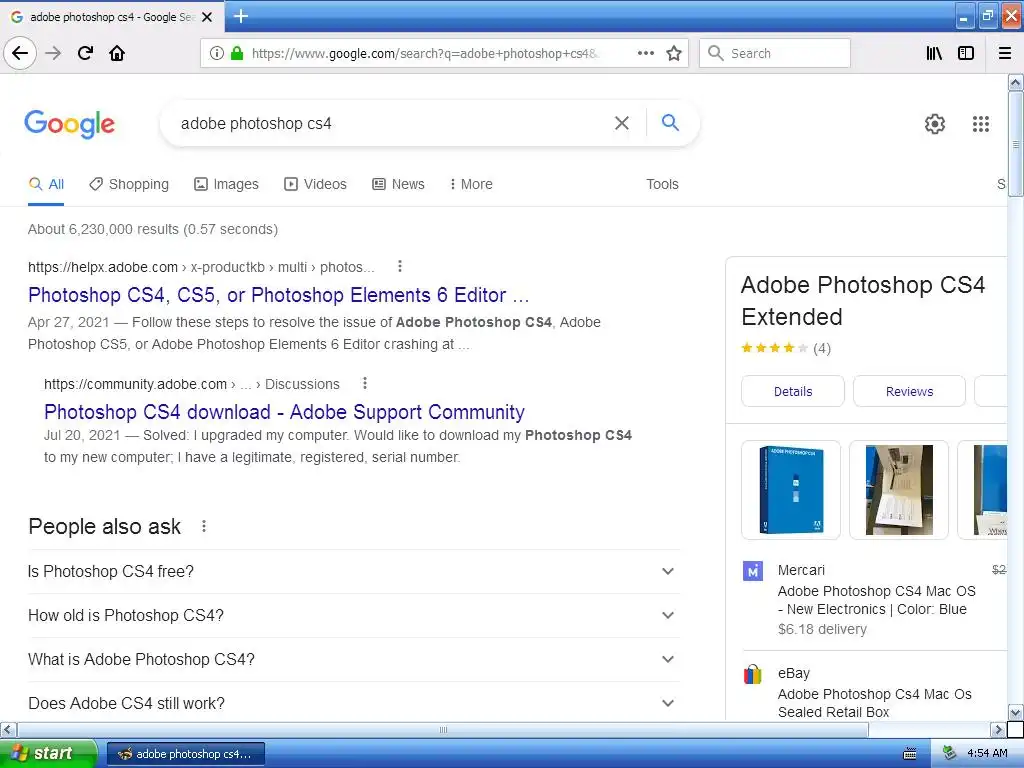This screenshot has width=1024, height=768.
Task: Open options dots for community.adobe.com result
Action: tap(365, 383)
